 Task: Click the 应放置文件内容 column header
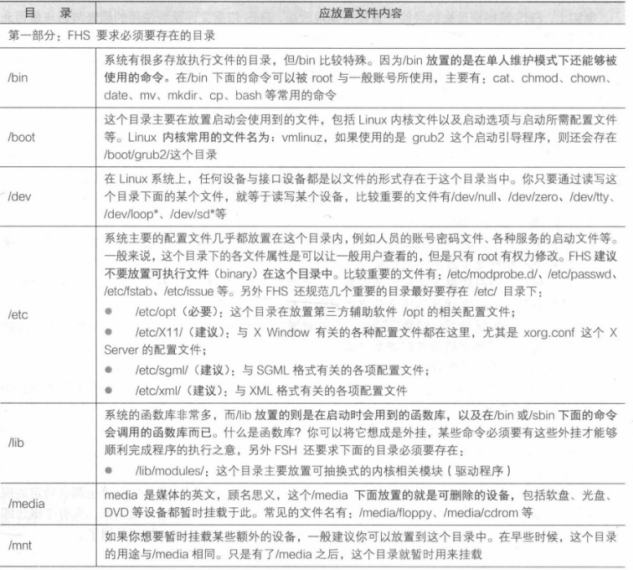tap(360, 13)
